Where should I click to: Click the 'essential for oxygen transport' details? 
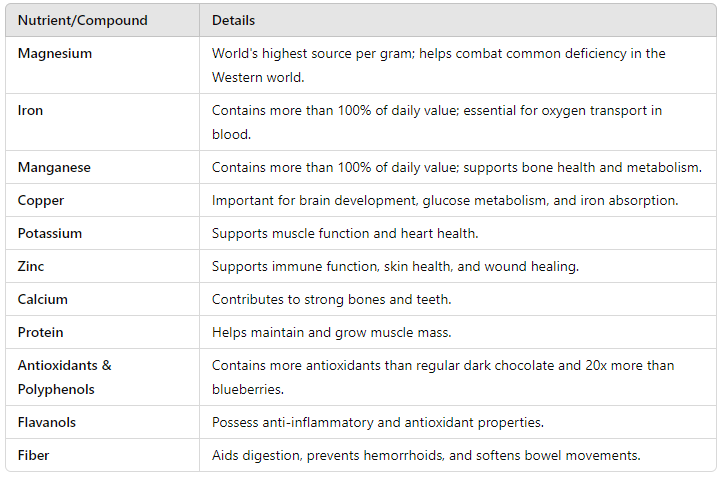click(x=557, y=110)
